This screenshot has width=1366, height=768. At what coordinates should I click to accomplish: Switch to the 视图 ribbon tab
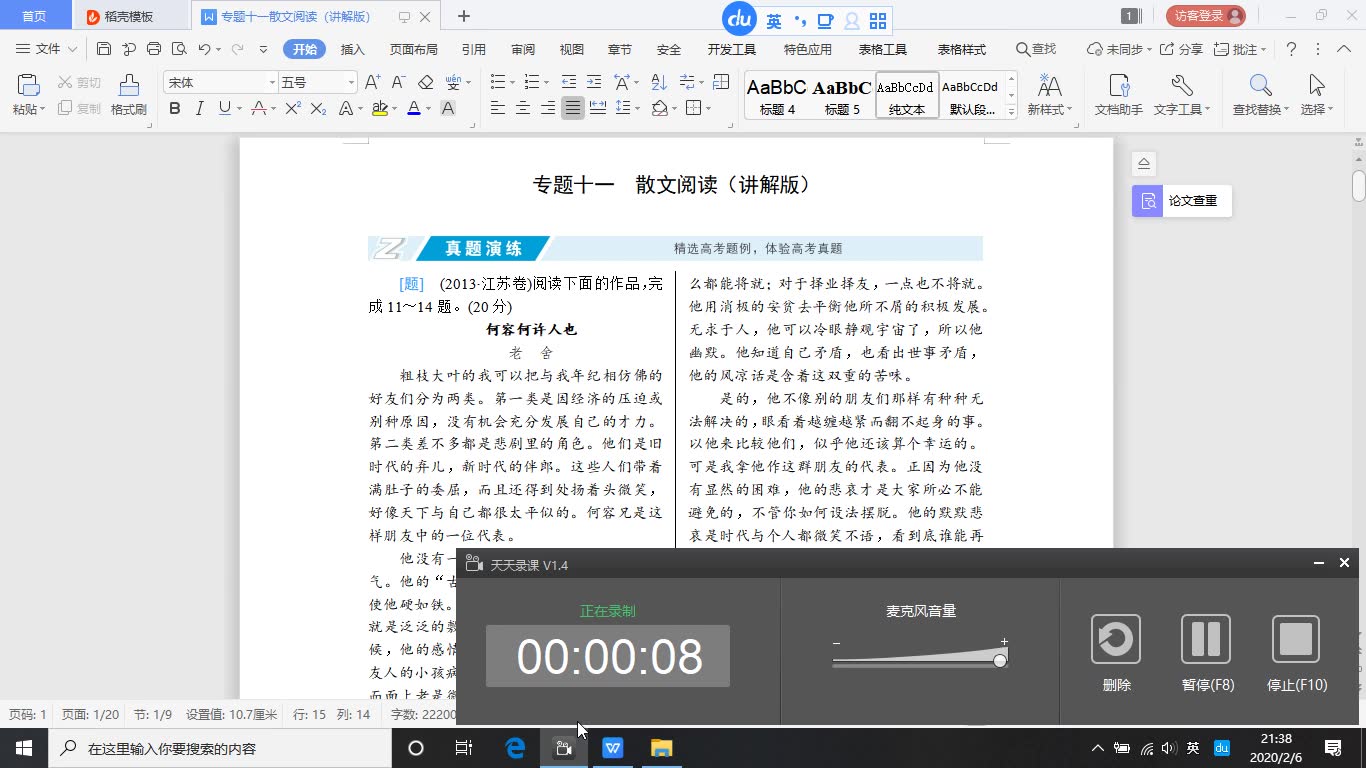(x=572, y=49)
